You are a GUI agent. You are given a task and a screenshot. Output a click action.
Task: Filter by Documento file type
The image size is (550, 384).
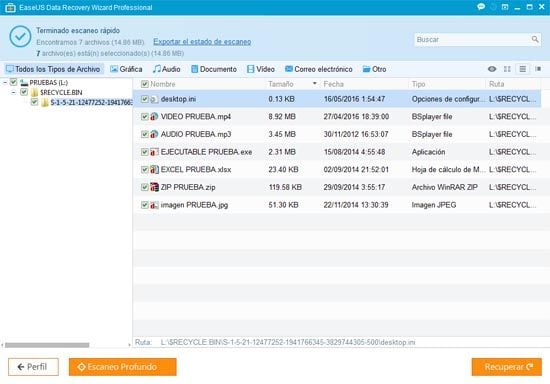point(214,69)
